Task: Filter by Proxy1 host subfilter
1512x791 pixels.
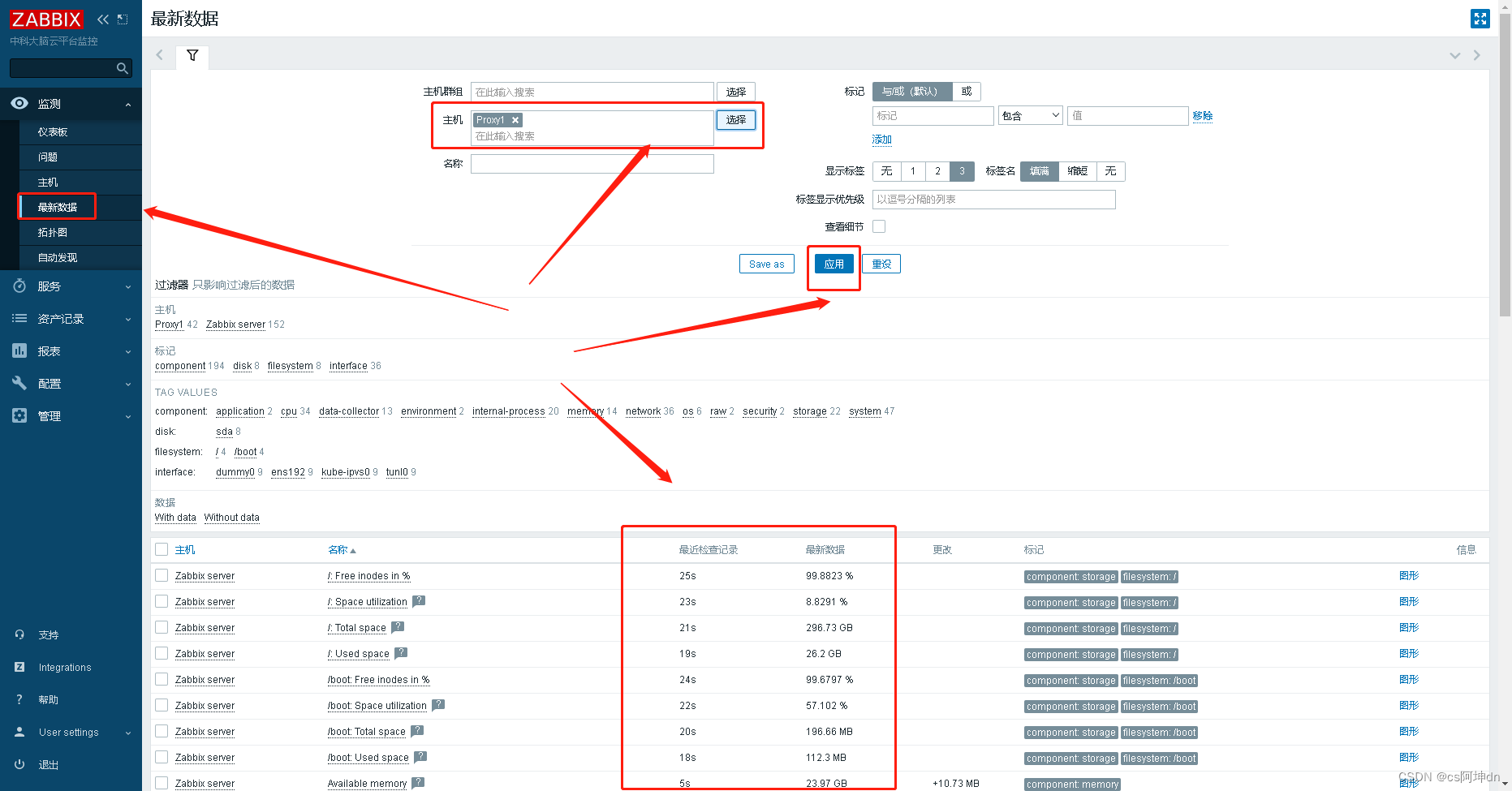Action: (169, 325)
